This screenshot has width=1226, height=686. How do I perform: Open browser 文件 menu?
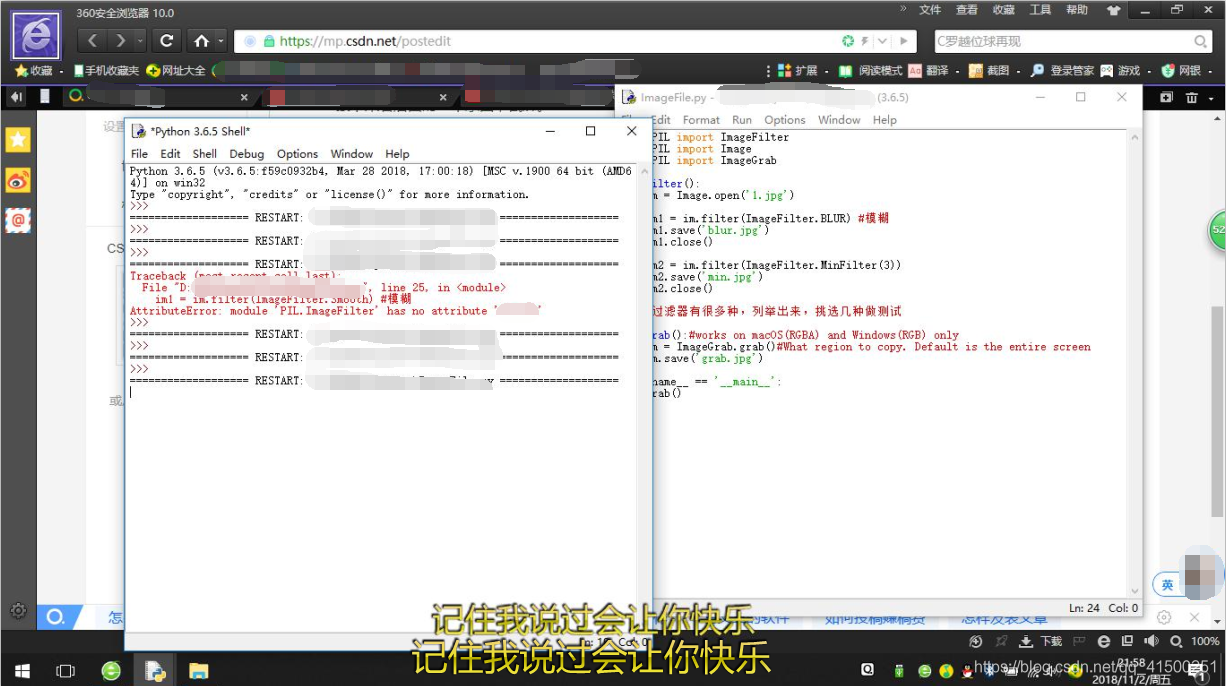click(x=930, y=10)
